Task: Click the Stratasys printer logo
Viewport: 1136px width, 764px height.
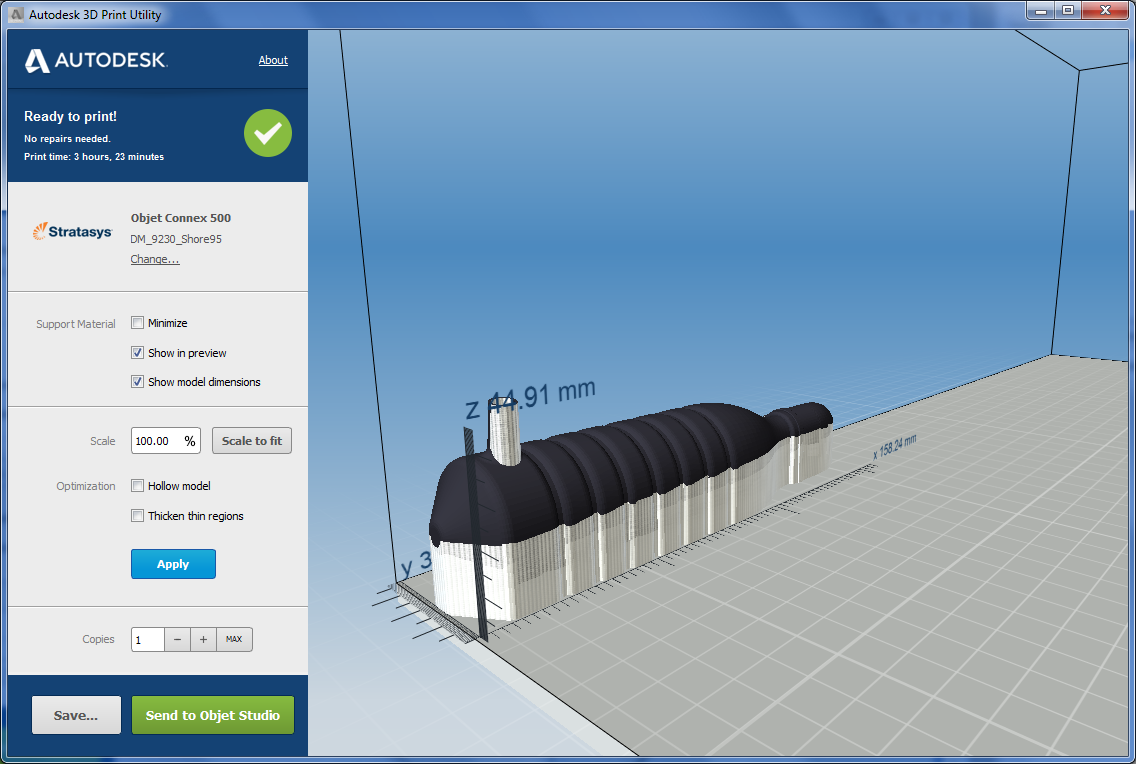Action: point(72,231)
